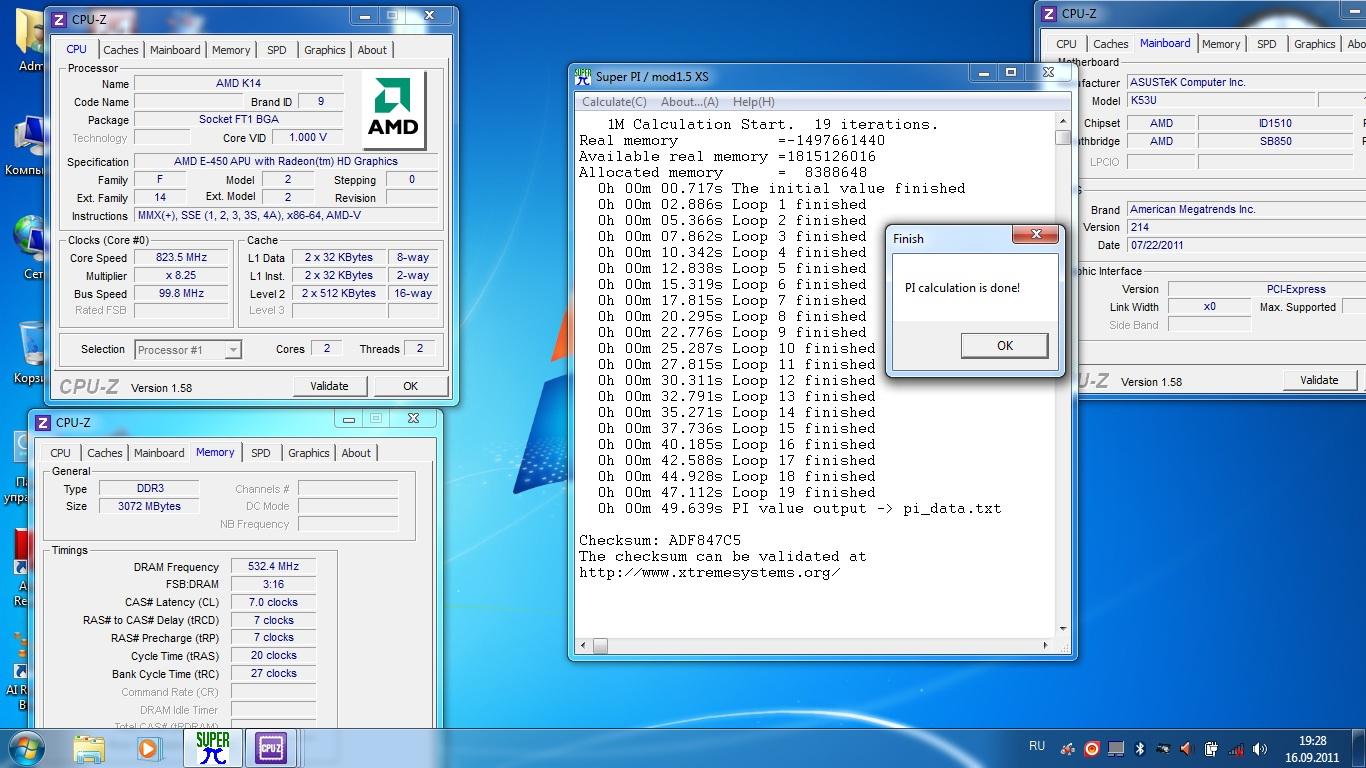Switch to Graphics tab in top-left CPU-Z
Viewport: 1366px width, 768px height.
point(325,50)
